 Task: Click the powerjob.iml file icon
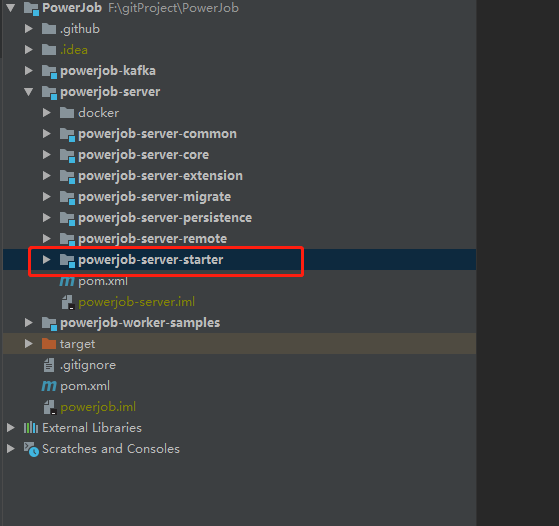(50, 407)
